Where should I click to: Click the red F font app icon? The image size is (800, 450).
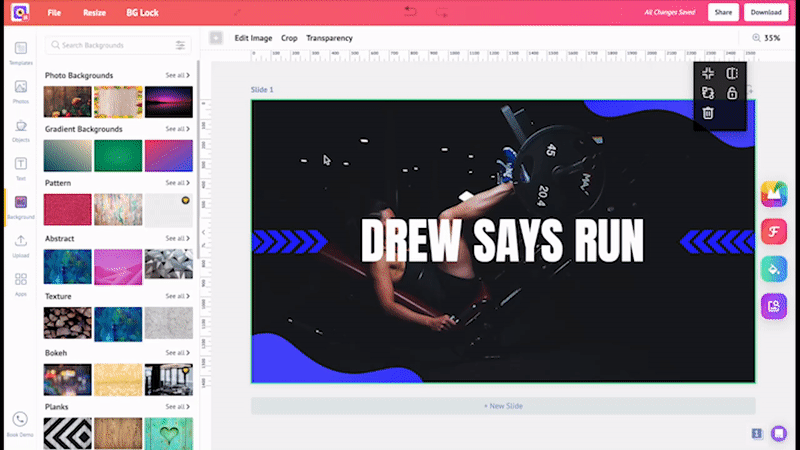click(774, 232)
